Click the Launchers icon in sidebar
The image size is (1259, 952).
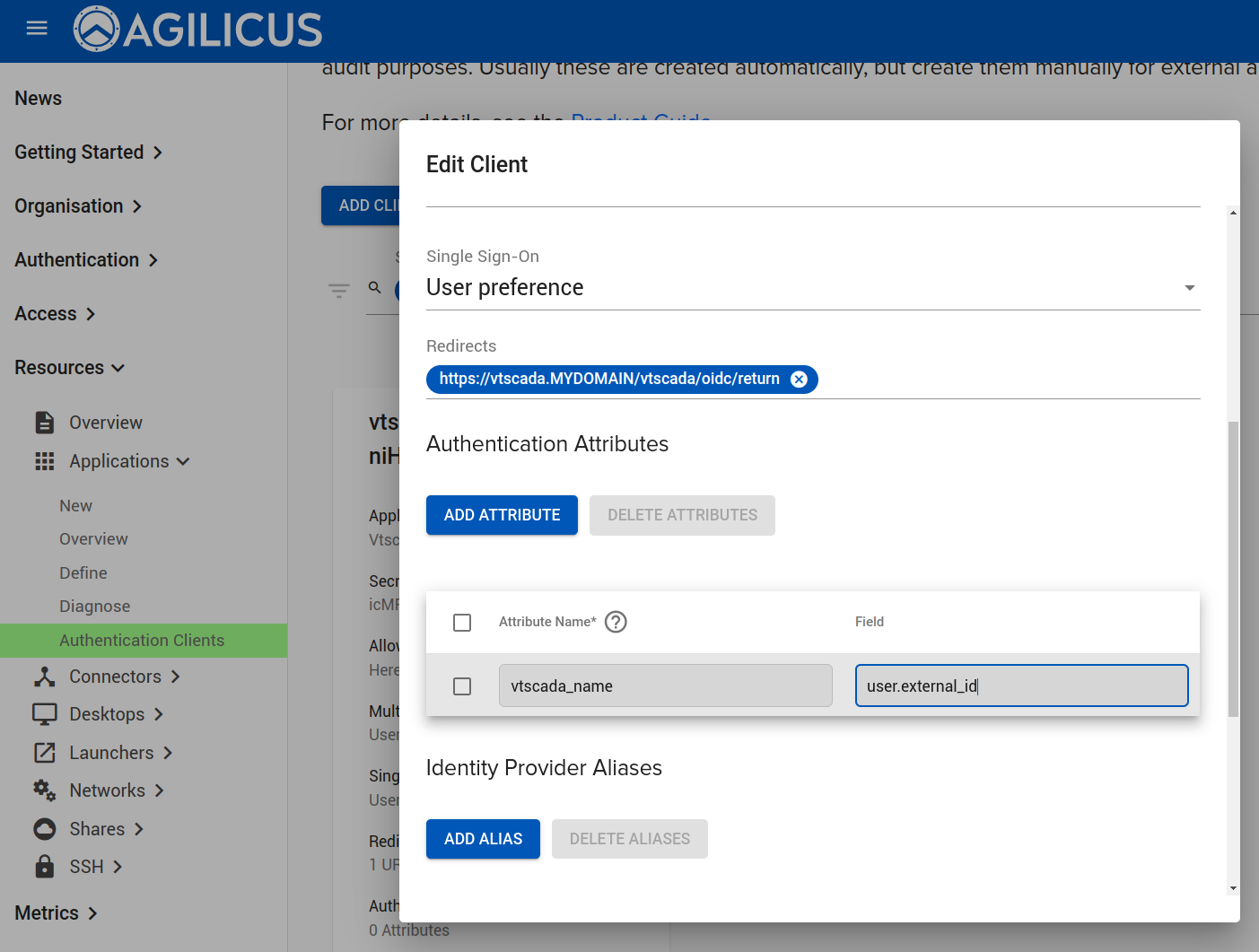[44, 753]
